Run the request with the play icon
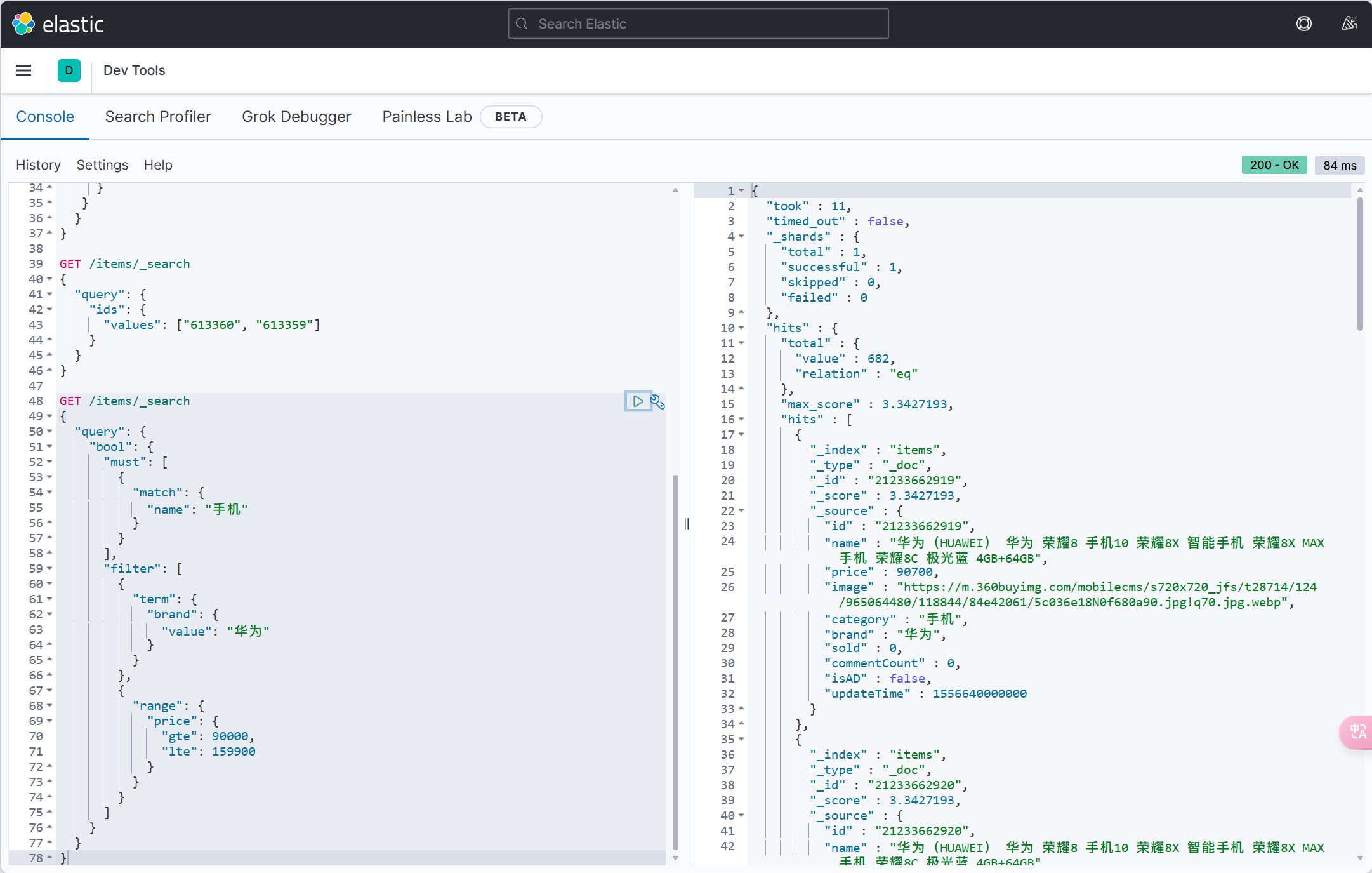This screenshot has width=1372, height=873. pos(637,401)
